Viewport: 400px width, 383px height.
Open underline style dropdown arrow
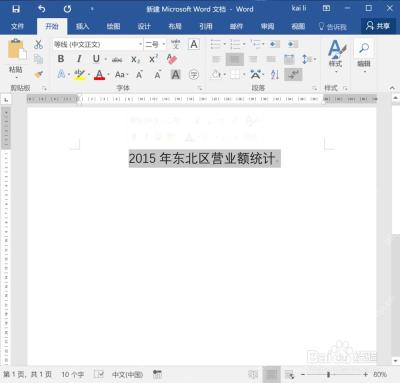pyautogui.click(x=106, y=59)
